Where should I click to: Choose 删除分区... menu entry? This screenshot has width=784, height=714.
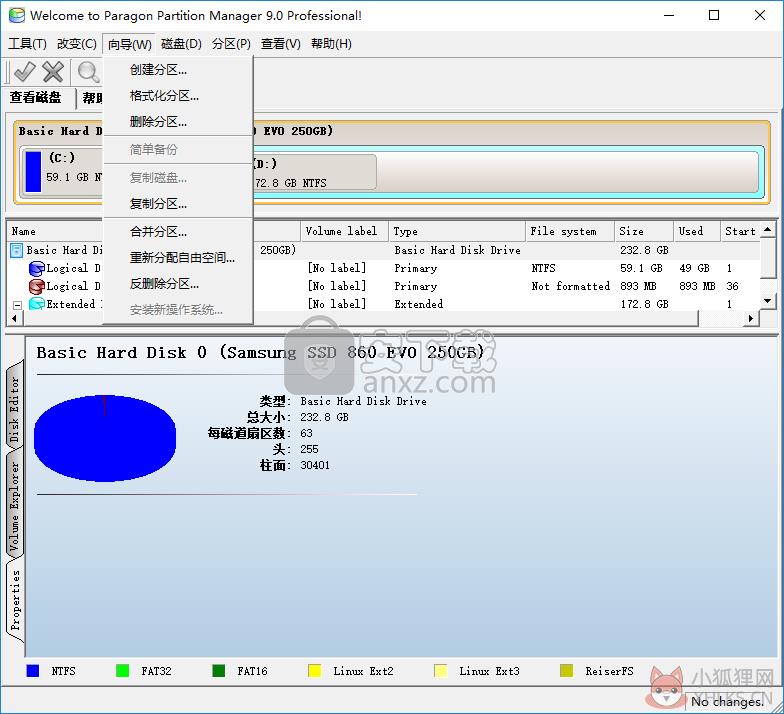pos(178,122)
